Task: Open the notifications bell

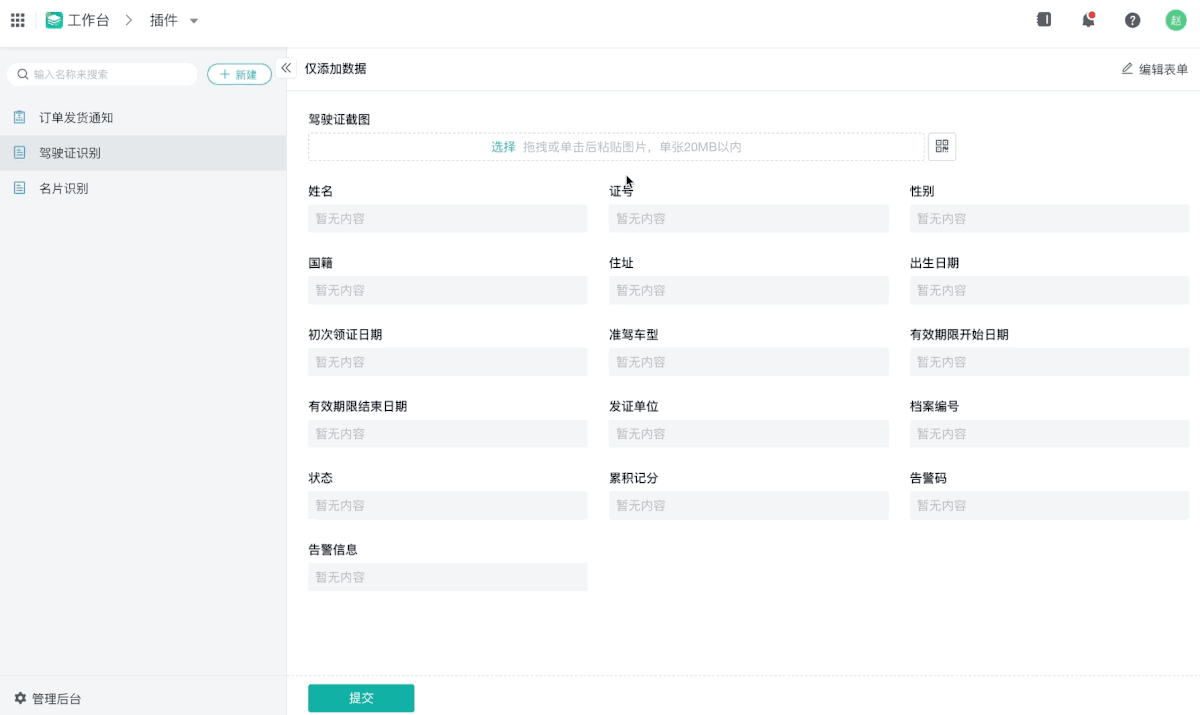Action: coord(1088,20)
